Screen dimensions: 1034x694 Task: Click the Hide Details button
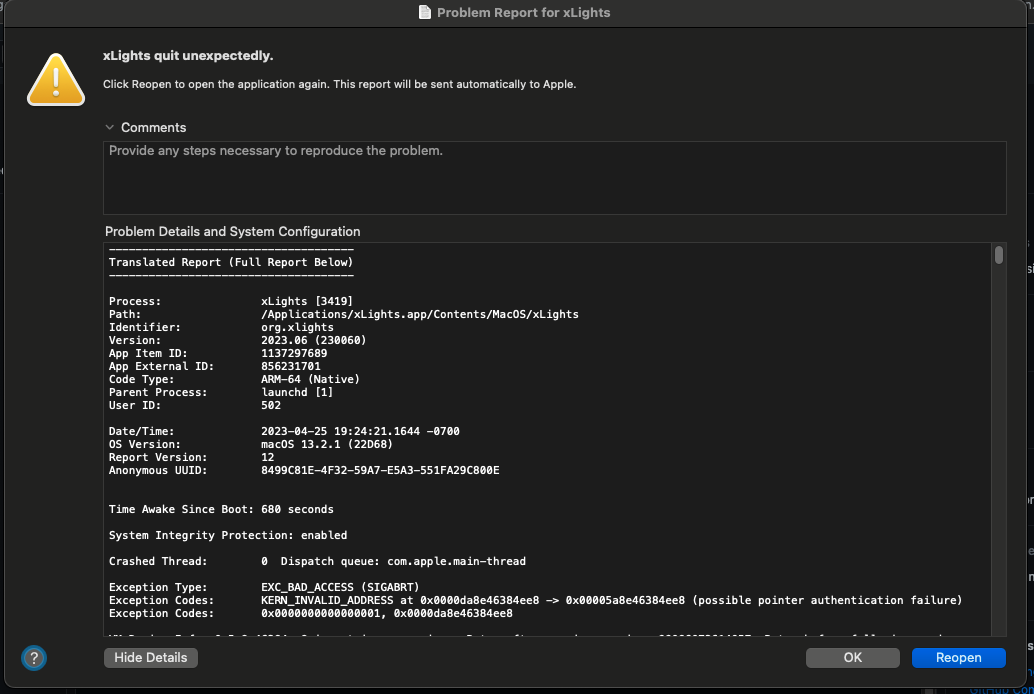pos(150,657)
